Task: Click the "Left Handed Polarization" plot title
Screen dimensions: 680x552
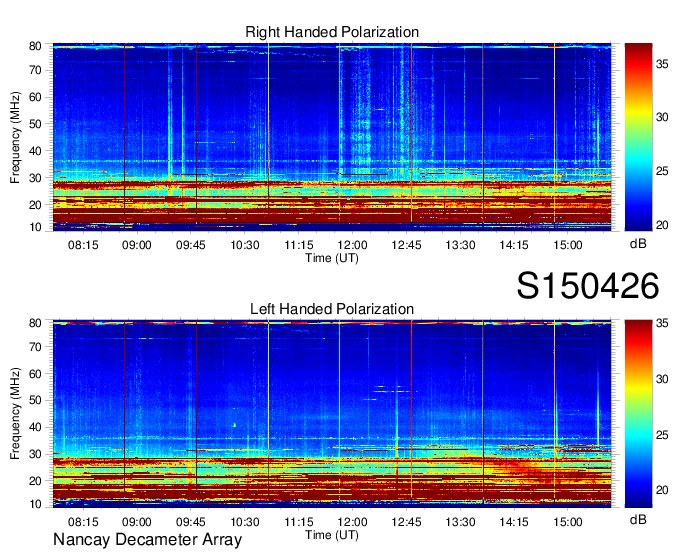Action: pos(332,309)
